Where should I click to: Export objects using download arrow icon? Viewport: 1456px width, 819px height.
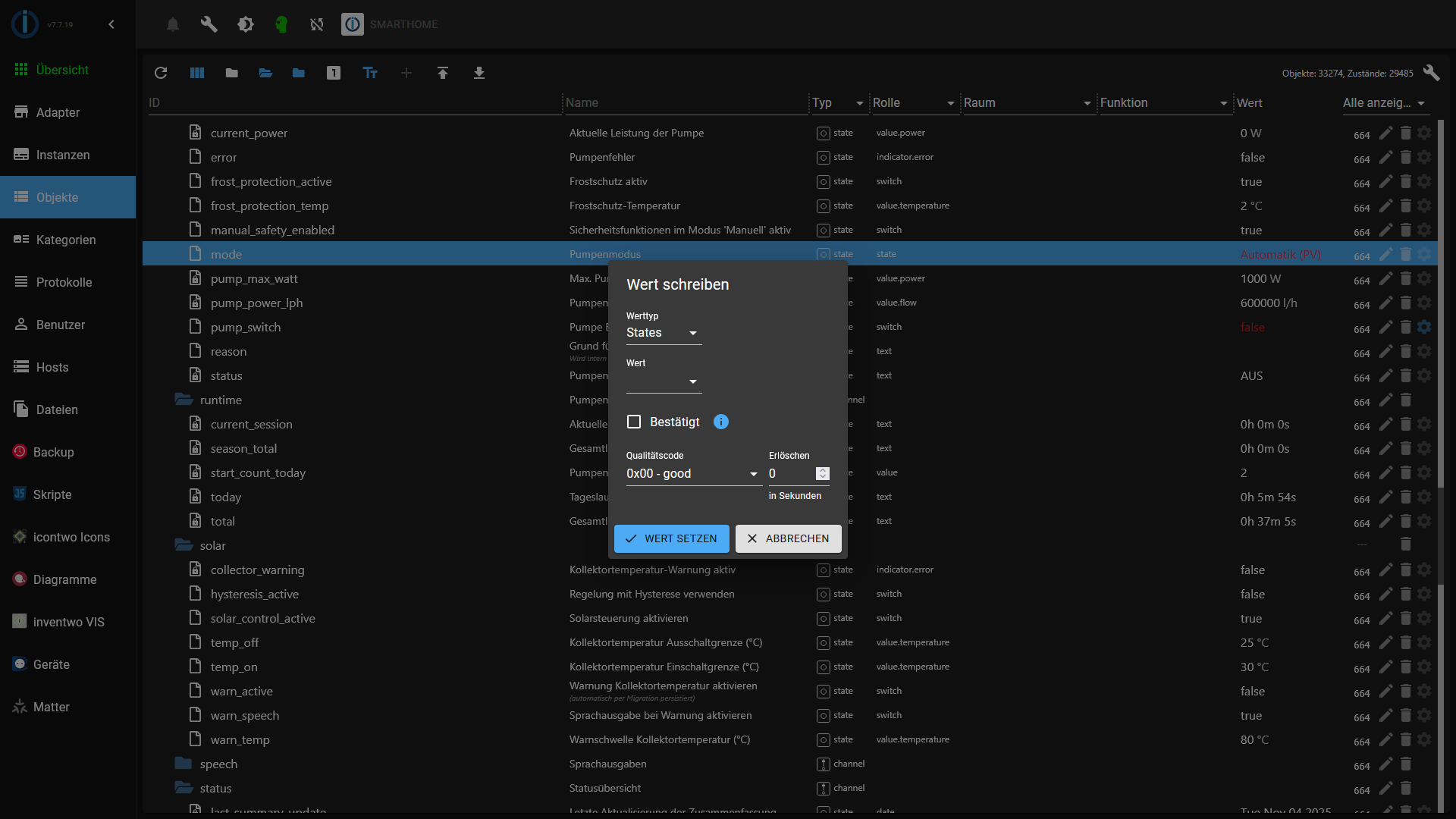point(479,73)
